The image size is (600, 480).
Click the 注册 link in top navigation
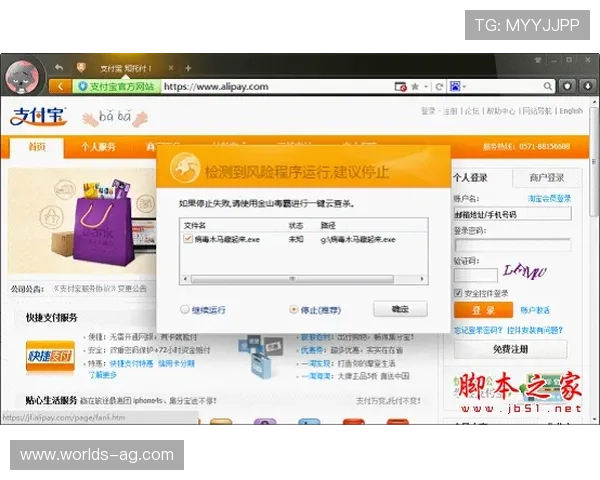coord(450,111)
